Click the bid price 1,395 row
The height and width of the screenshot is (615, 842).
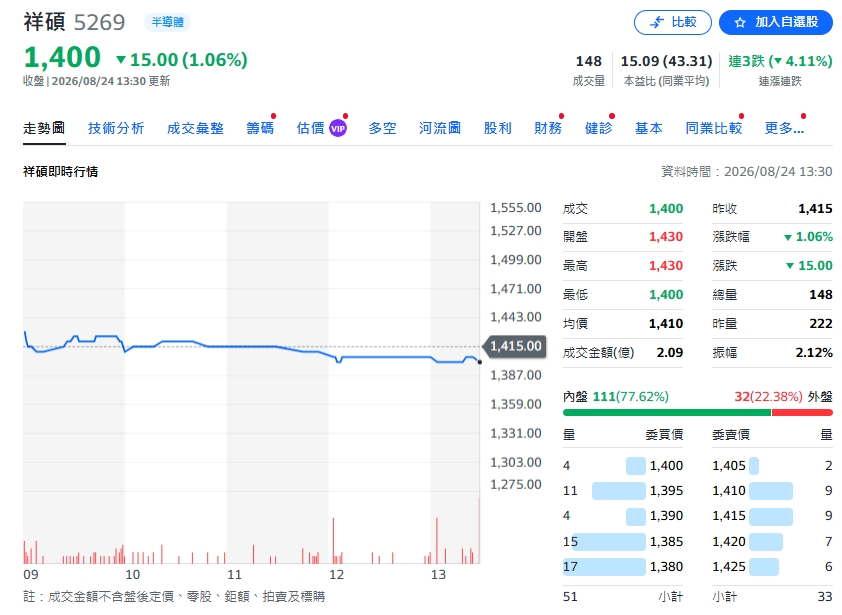623,490
